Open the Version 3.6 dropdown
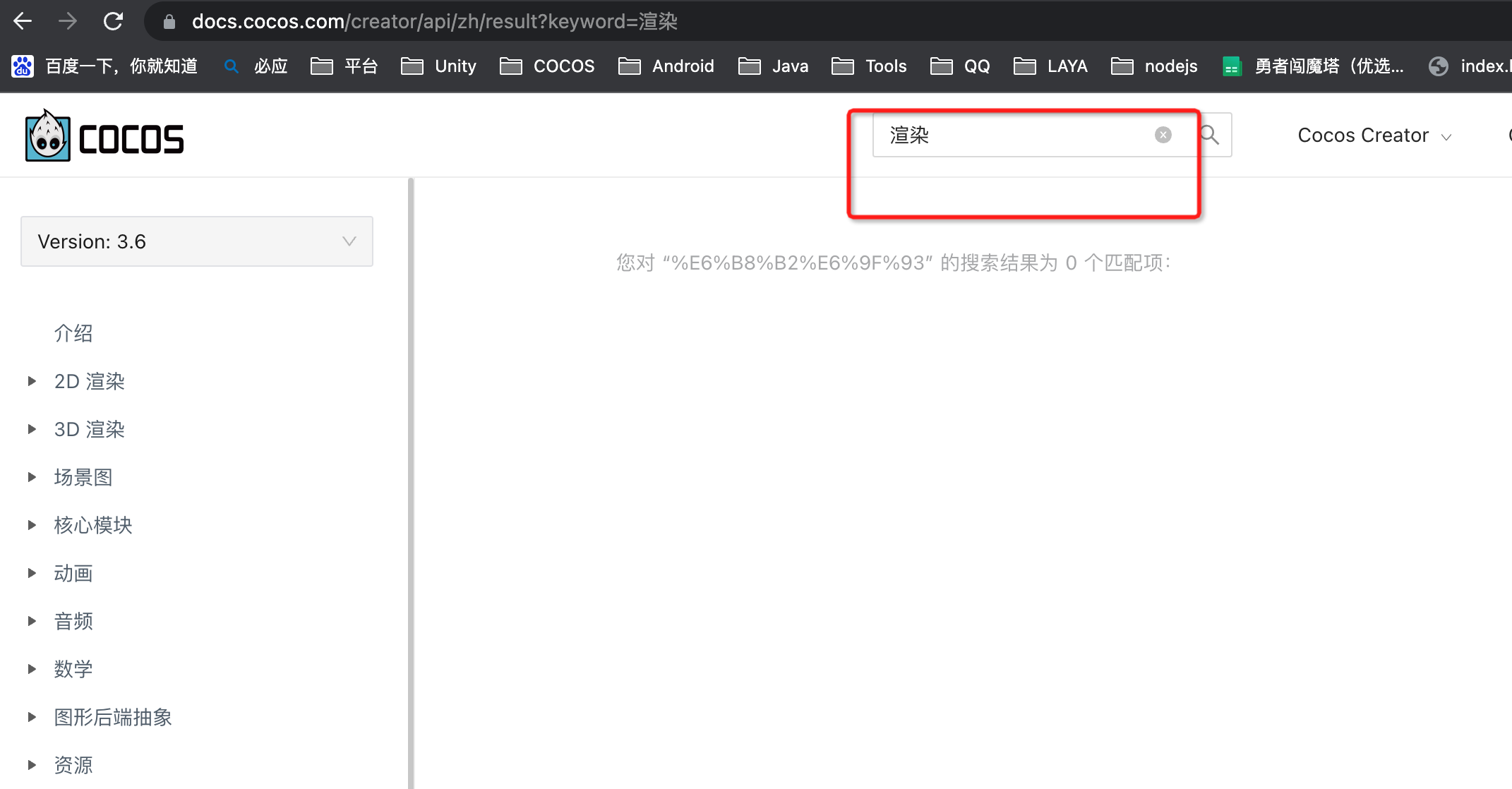Viewport: 1512px width, 789px height. pos(197,241)
